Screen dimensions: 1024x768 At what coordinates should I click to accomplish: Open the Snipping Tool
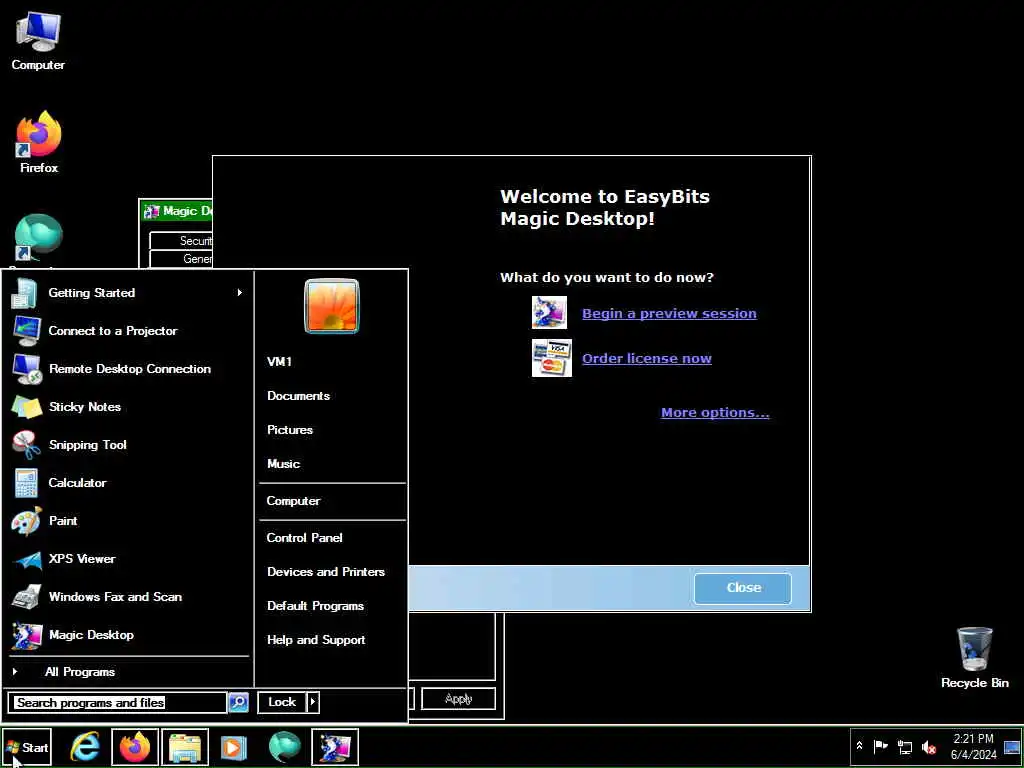pyautogui.click(x=128, y=445)
